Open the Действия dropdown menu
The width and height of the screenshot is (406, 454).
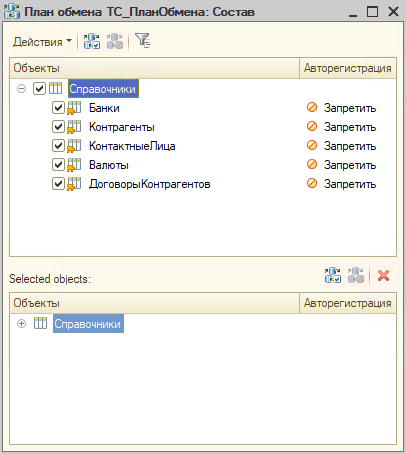click(42, 42)
